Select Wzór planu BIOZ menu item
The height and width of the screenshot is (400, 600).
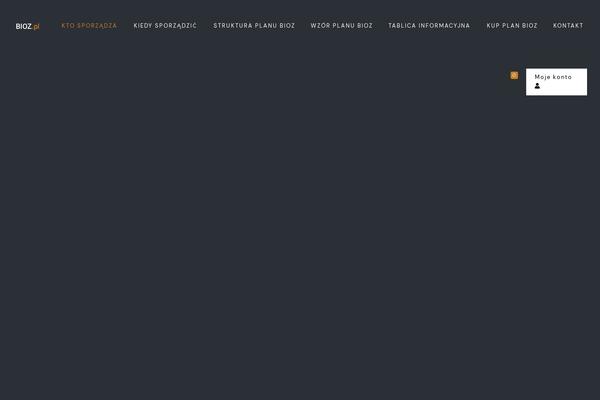click(x=341, y=26)
